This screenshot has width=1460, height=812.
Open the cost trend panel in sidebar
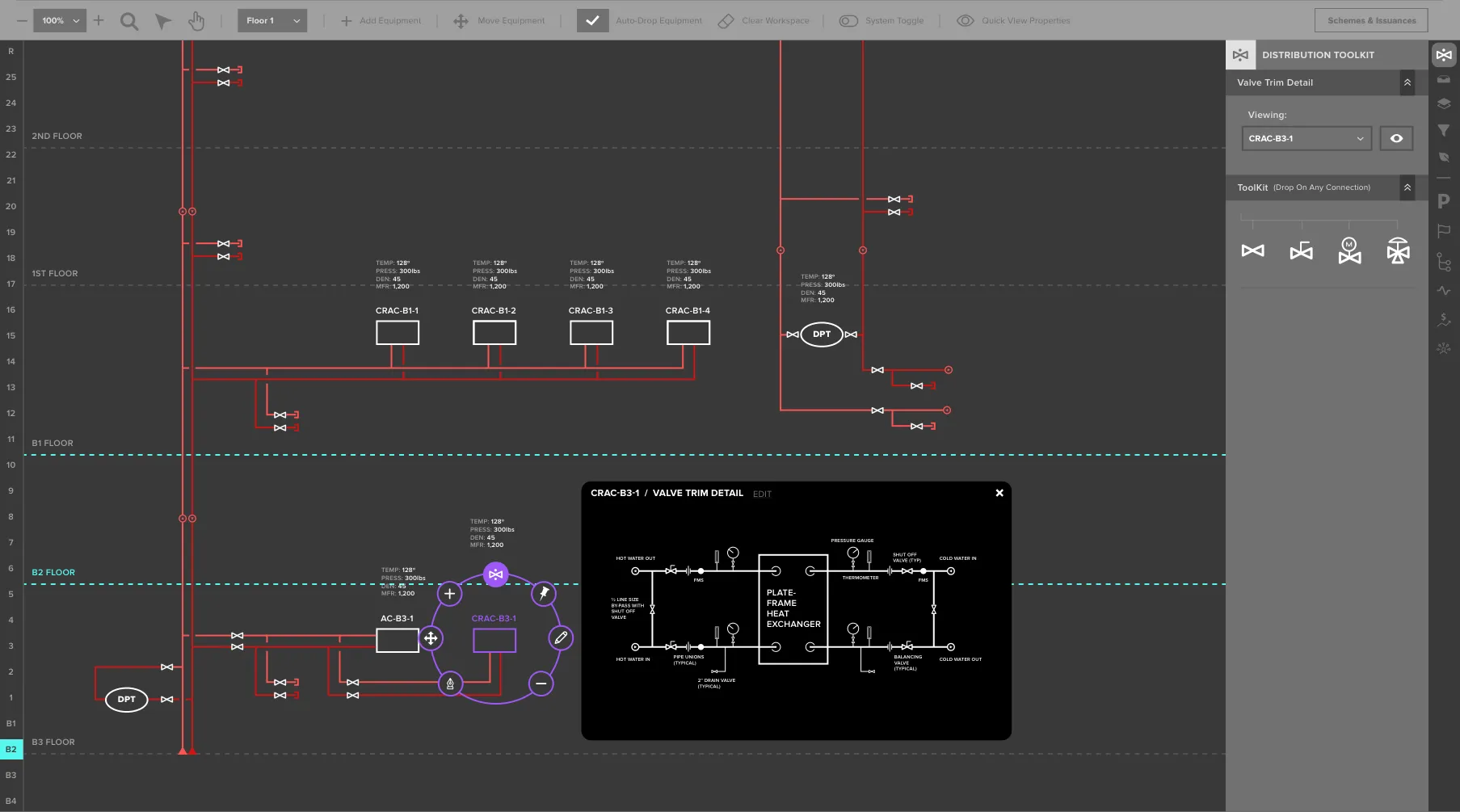(x=1444, y=320)
